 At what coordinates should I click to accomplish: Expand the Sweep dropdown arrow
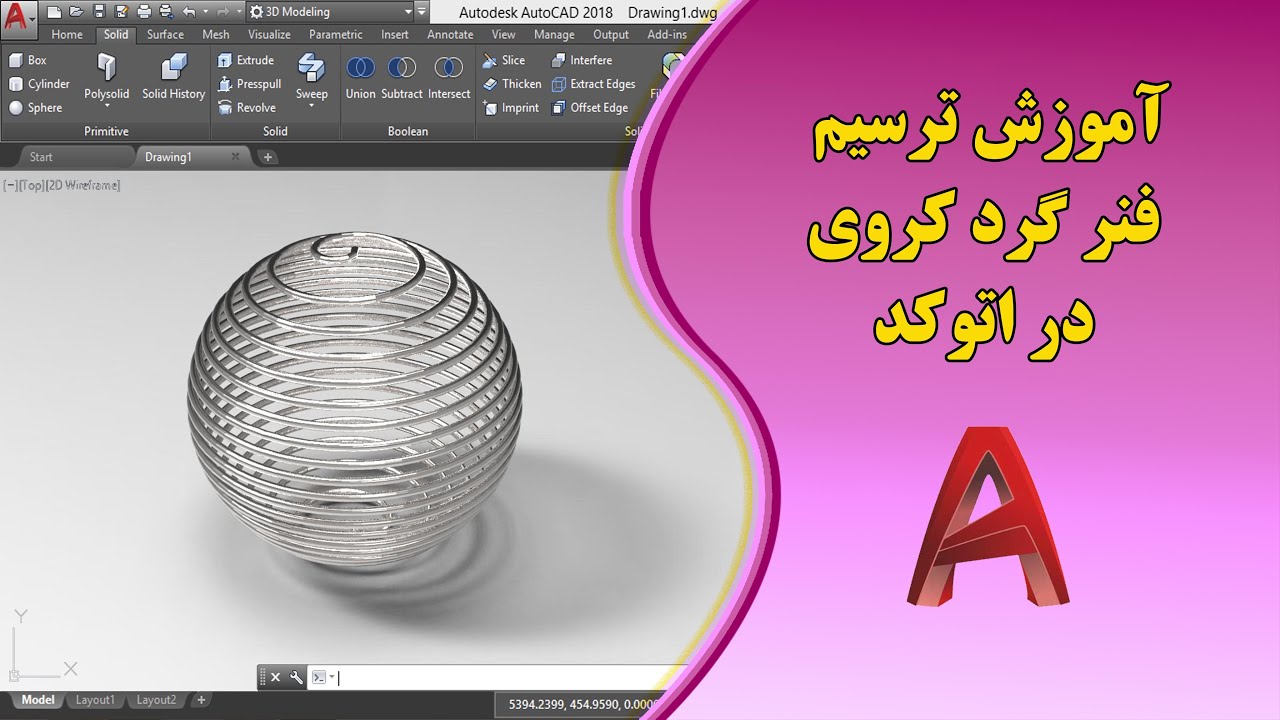click(311, 105)
